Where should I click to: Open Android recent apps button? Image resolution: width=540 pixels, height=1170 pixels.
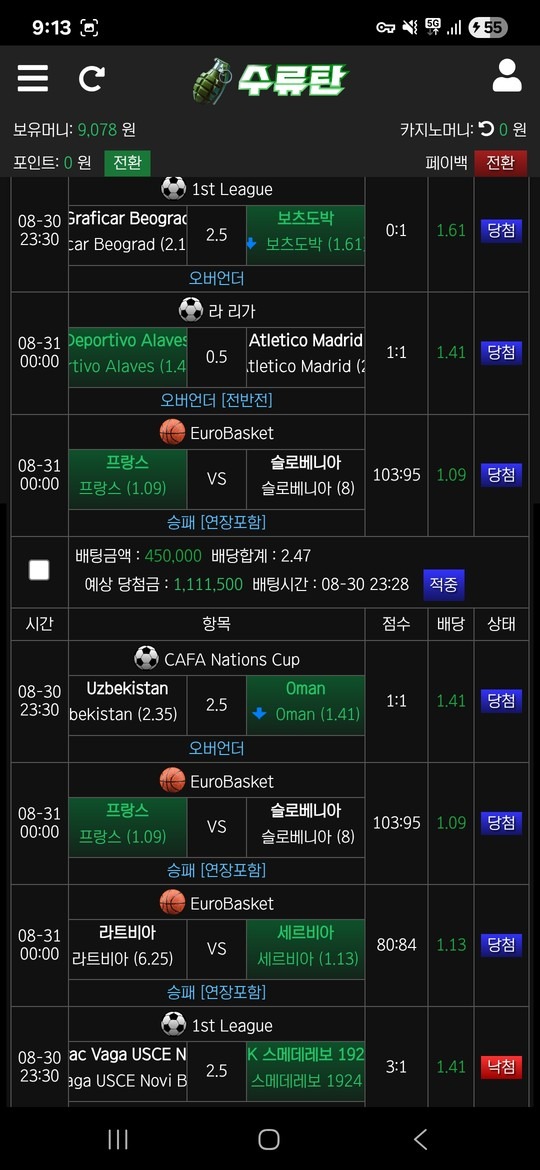click(118, 1139)
